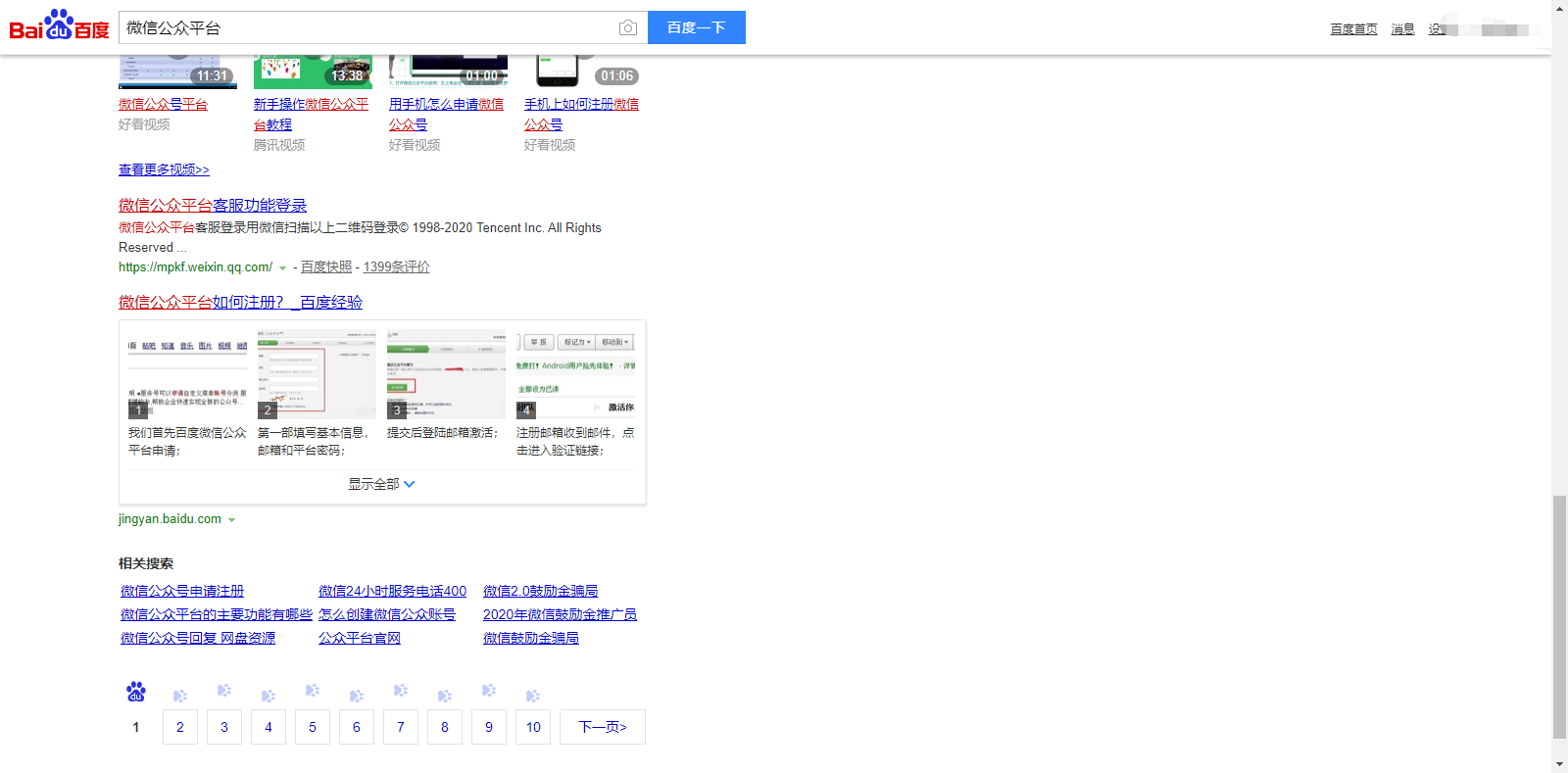Open 百度首页 link in header
The width and height of the screenshot is (1568, 773).
(1353, 29)
